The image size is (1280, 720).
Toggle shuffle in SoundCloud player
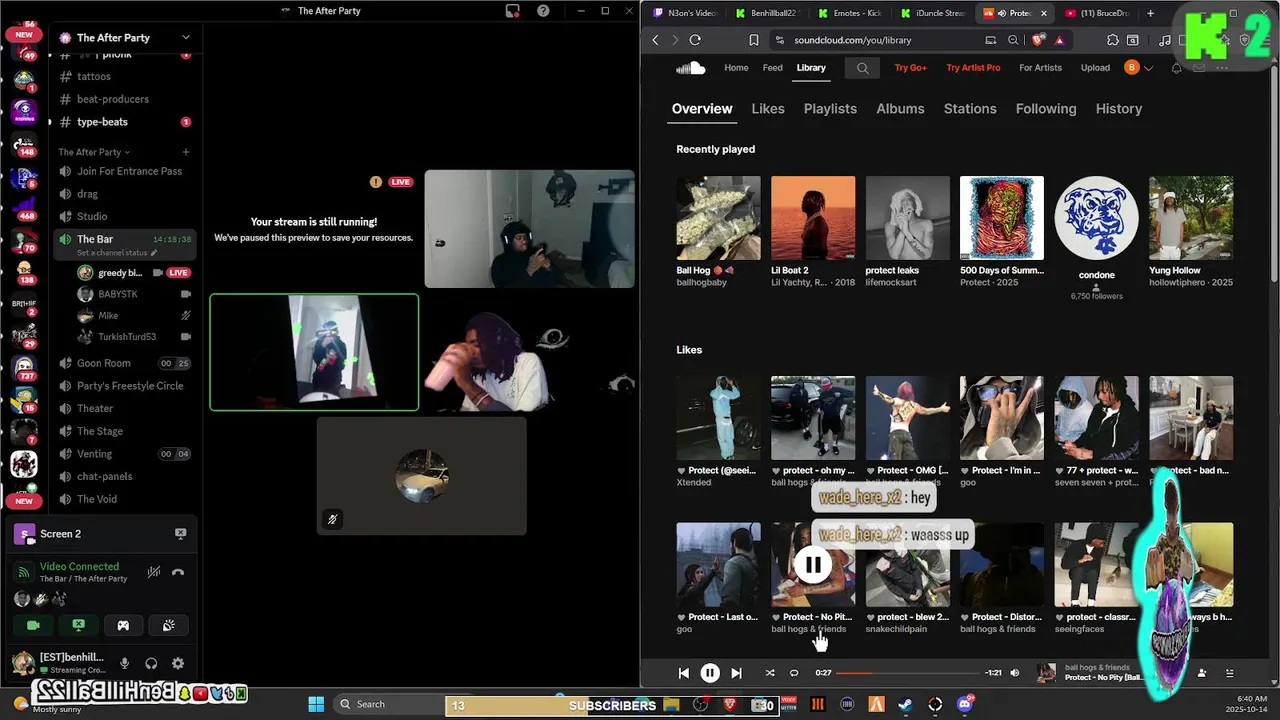pos(770,673)
